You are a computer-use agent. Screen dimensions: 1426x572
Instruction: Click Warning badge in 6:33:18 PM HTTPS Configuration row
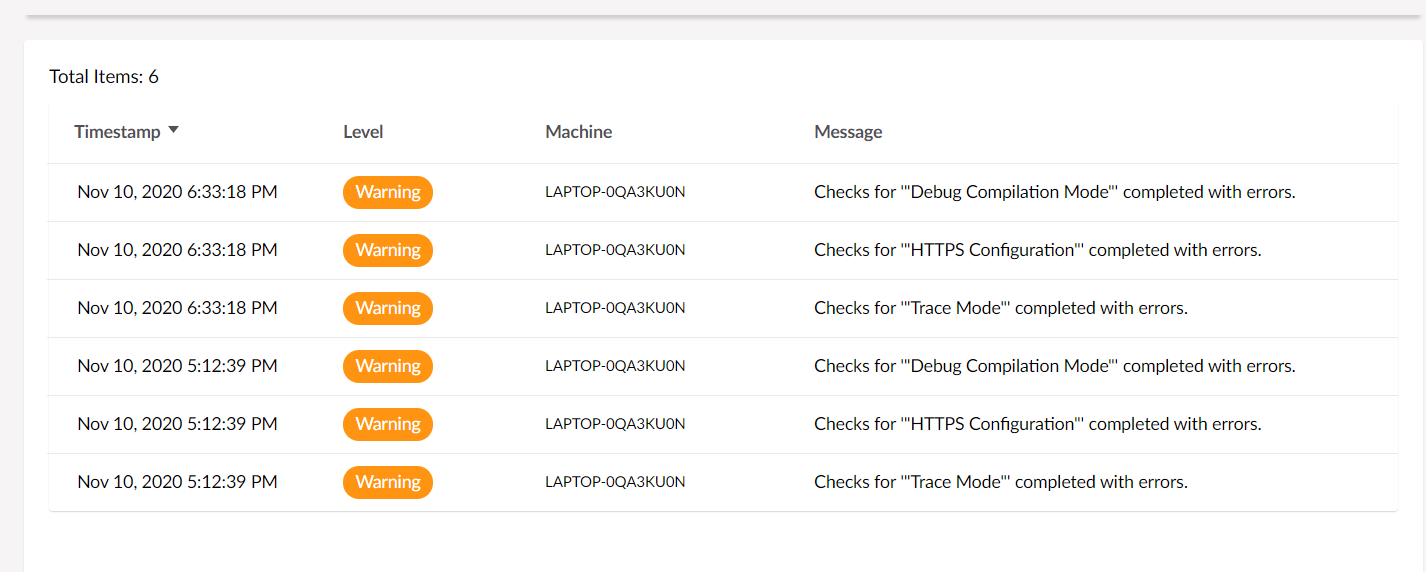tap(388, 250)
